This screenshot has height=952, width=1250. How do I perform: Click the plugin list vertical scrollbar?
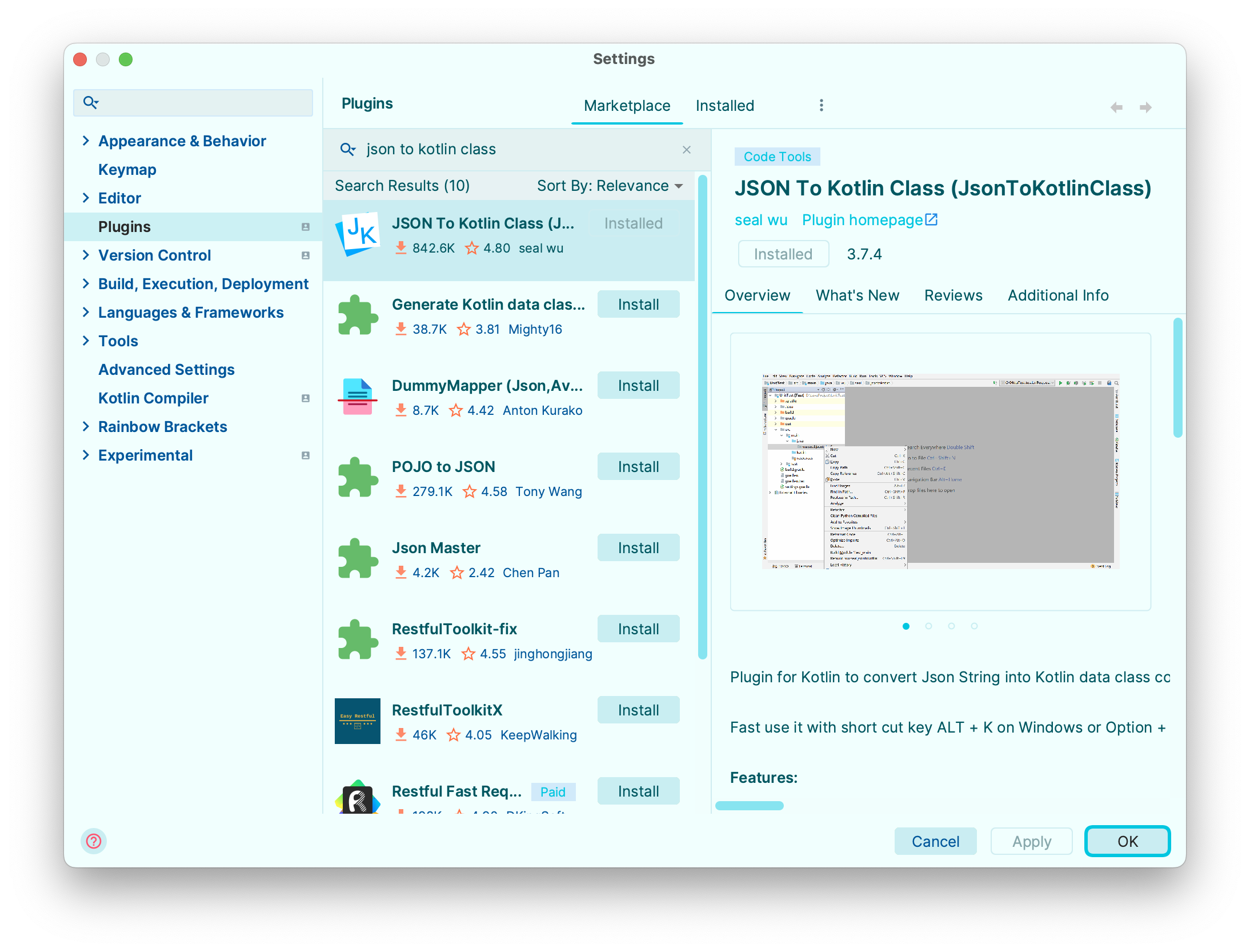702,417
